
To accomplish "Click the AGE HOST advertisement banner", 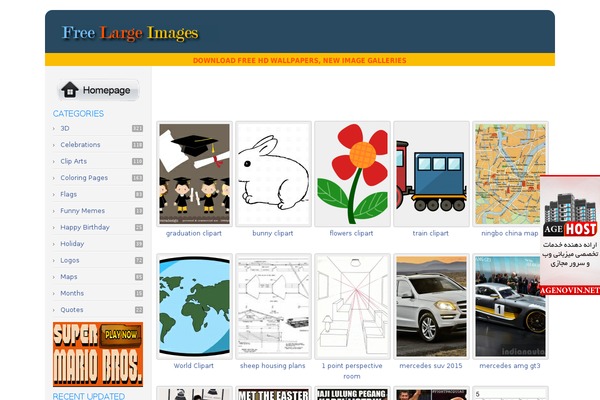I will (x=570, y=235).
